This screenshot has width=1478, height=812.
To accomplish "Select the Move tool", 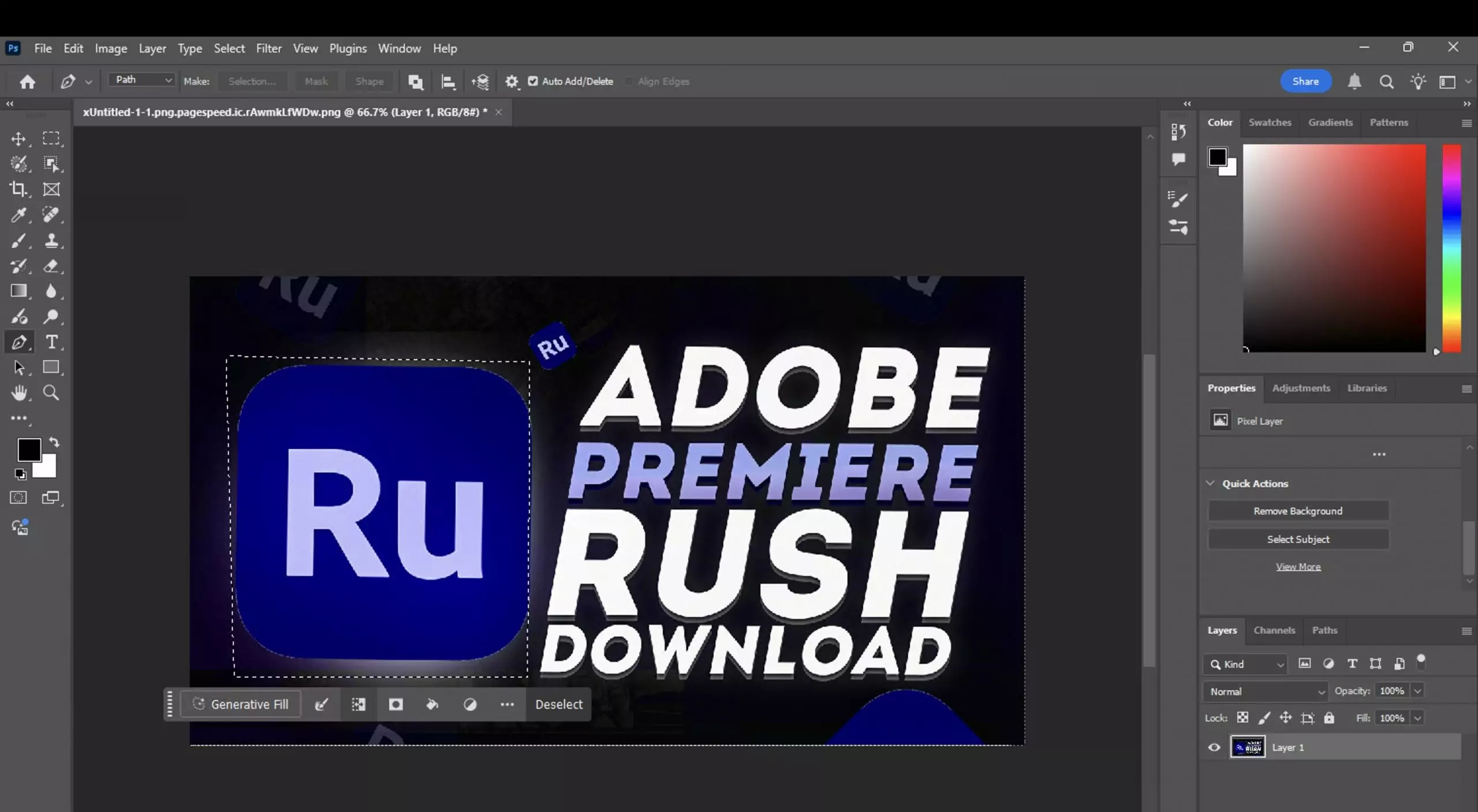I will (x=19, y=139).
